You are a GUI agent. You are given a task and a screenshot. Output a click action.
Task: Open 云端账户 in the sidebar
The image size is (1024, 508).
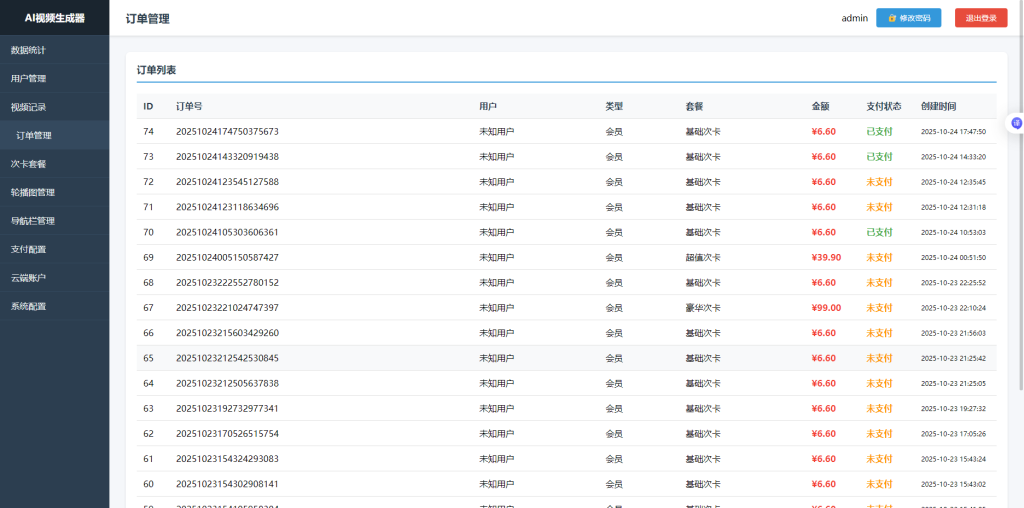28,278
